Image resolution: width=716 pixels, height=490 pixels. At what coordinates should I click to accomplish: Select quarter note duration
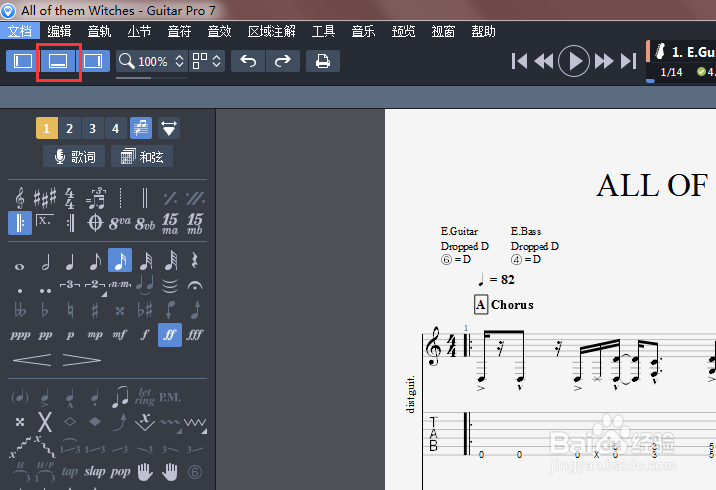coord(69,261)
